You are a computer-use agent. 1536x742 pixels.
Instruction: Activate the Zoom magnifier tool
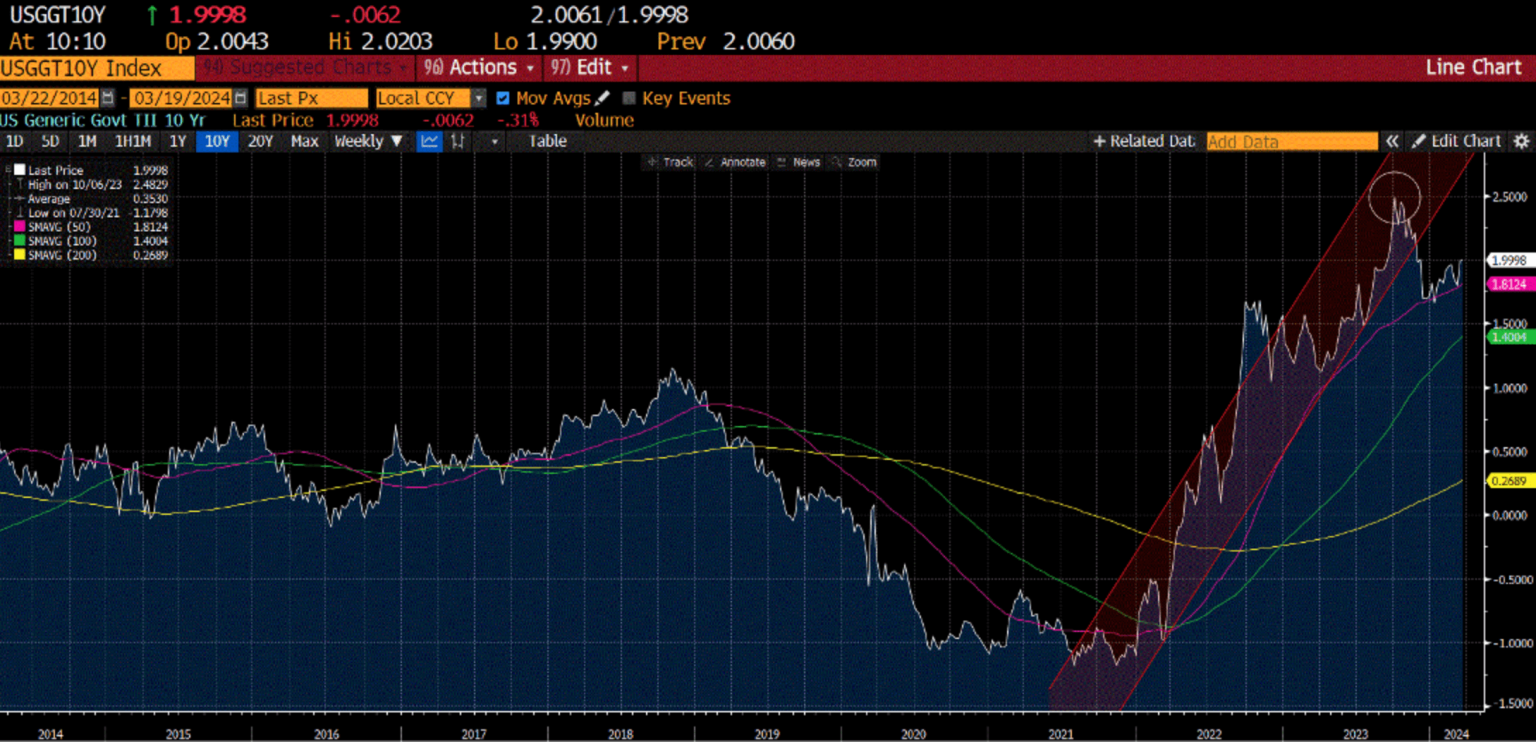pos(861,162)
